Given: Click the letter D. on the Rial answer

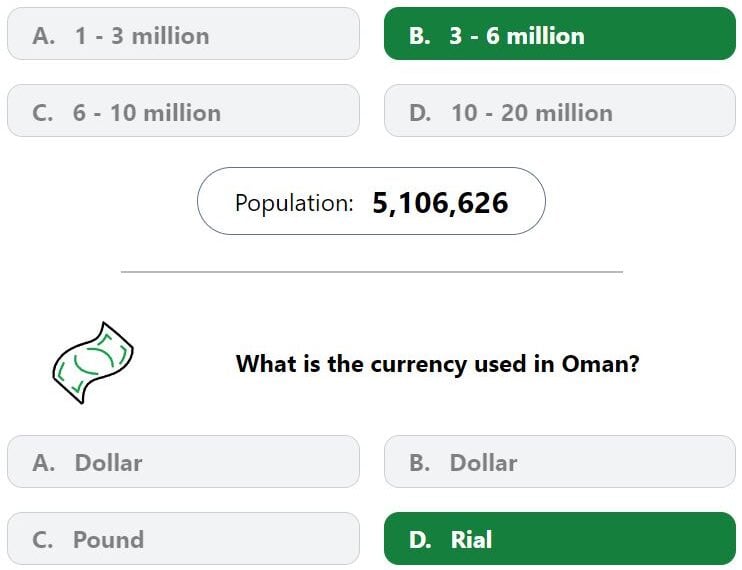Looking at the screenshot, I should click(x=420, y=540).
